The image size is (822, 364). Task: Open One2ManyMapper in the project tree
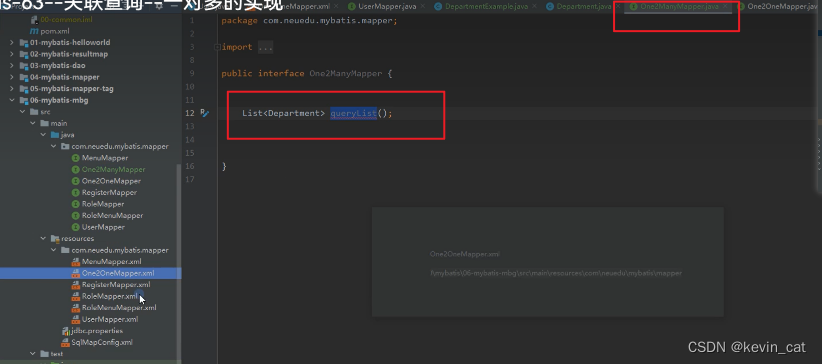(113, 169)
